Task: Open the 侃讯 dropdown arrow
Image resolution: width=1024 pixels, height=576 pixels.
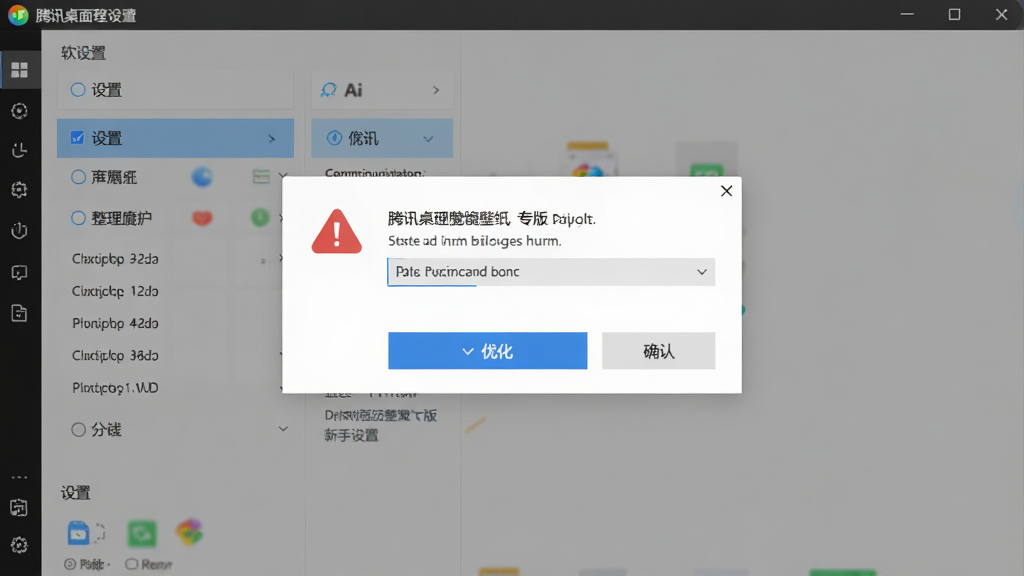Action: tap(428, 138)
